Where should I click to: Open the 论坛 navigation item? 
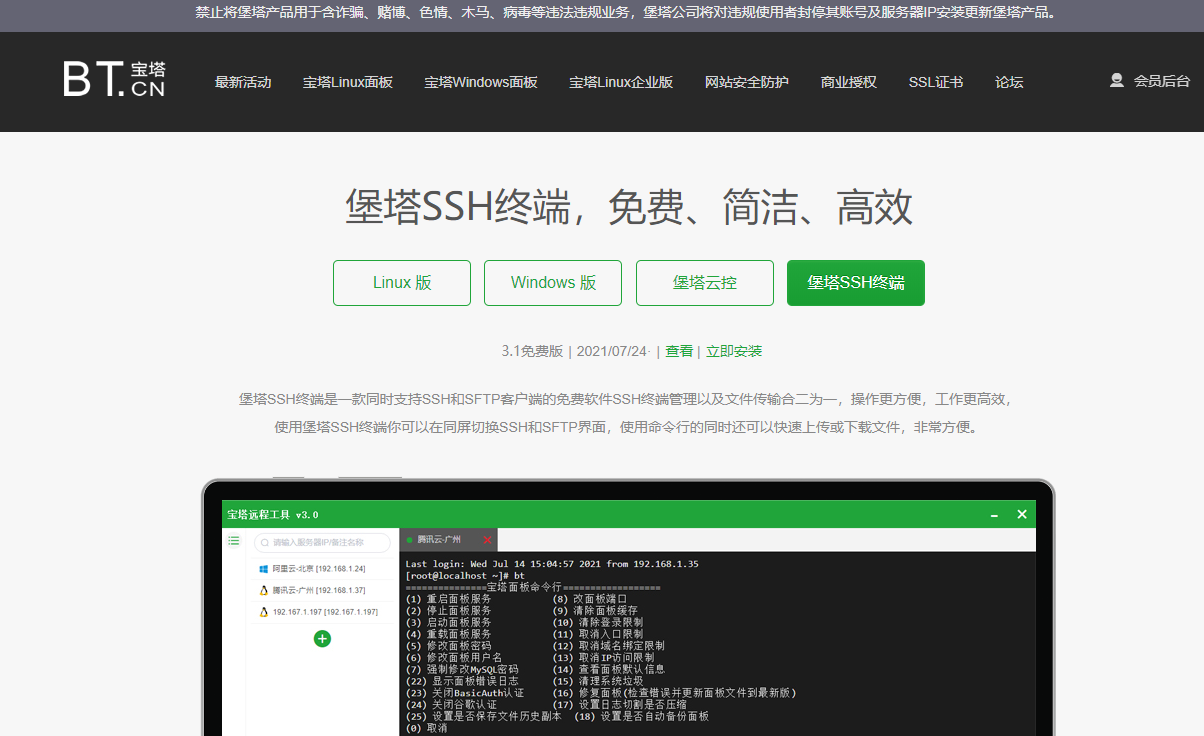pyautogui.click(x=1008, y=83)
